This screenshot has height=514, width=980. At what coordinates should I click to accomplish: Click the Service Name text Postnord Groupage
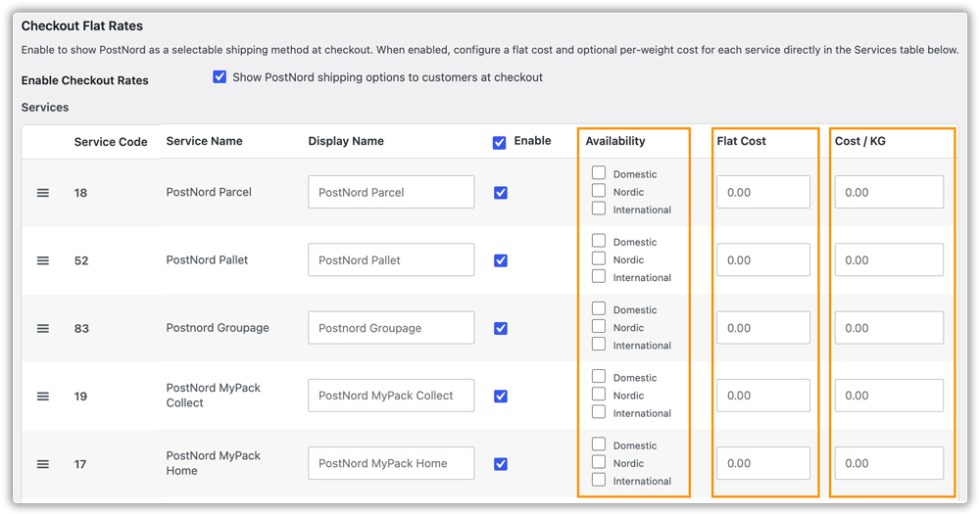click(218, 328)
